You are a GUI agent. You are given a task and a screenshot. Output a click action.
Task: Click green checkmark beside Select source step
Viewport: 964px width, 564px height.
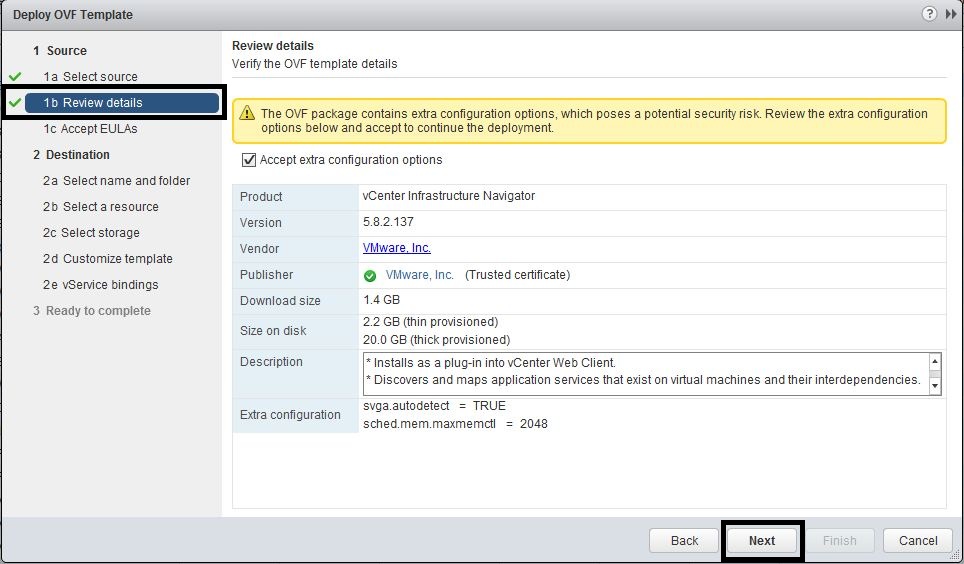(x=15, y=77)
